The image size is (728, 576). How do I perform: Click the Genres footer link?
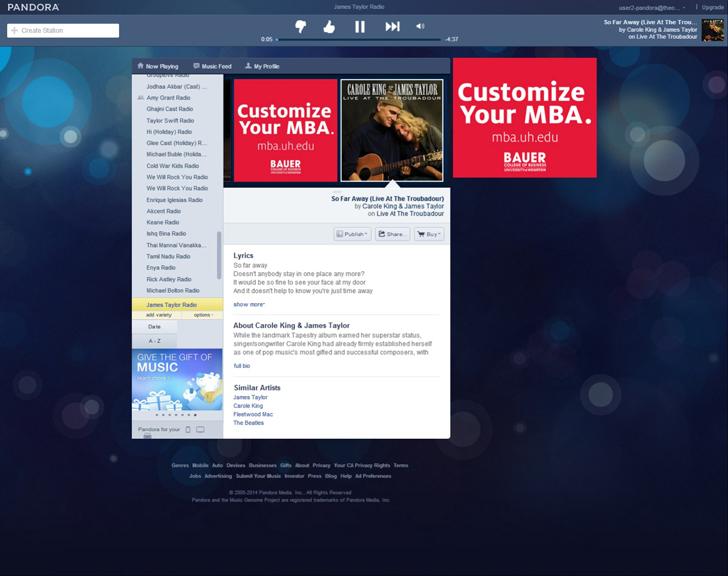coord(180,466)
